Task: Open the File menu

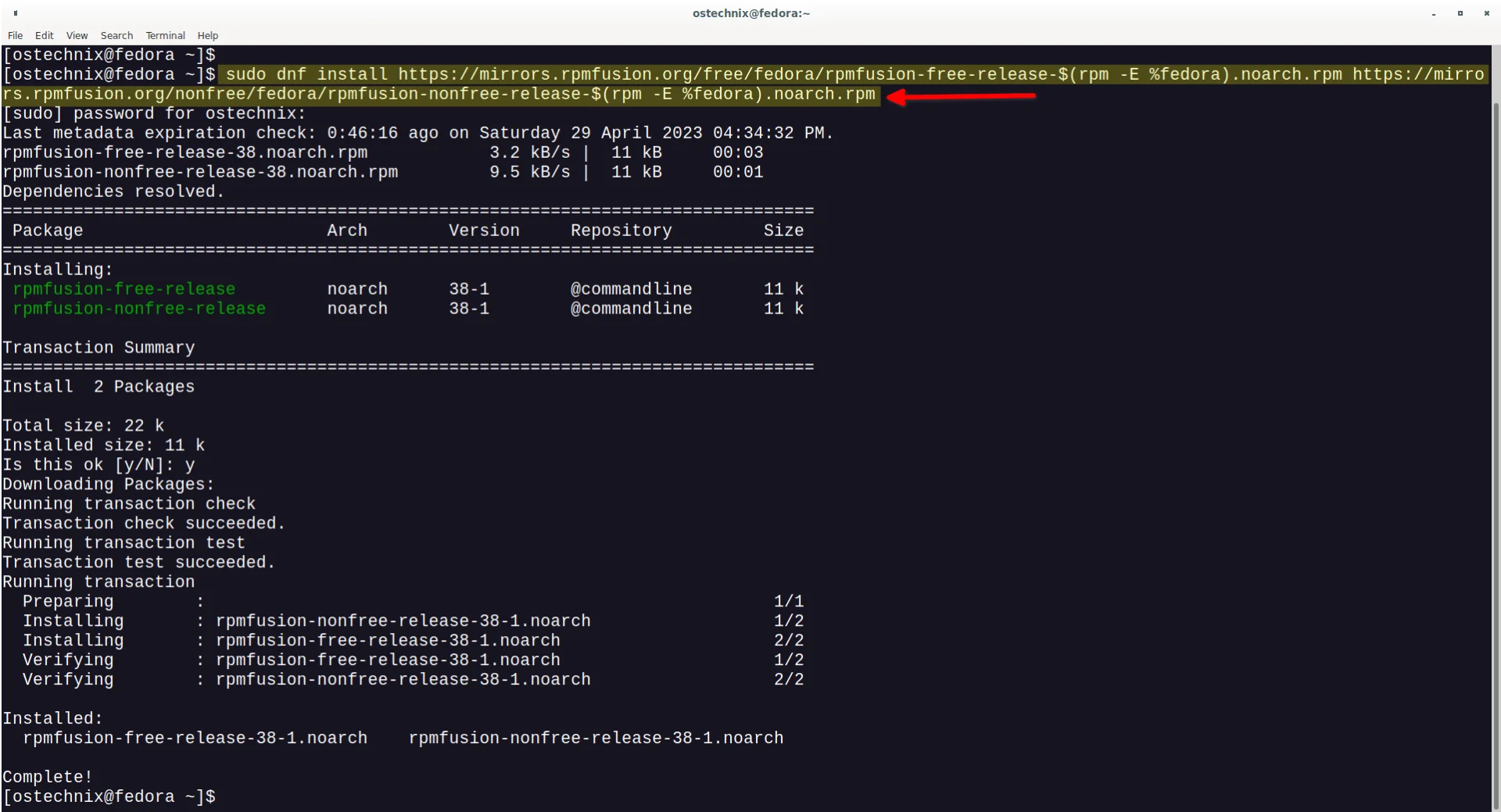Action: click(15, 35)
